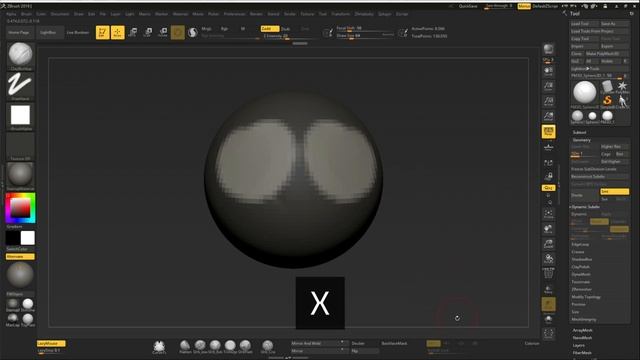
Task: Toggle Rgb mode
Action: tap(224, 29)
